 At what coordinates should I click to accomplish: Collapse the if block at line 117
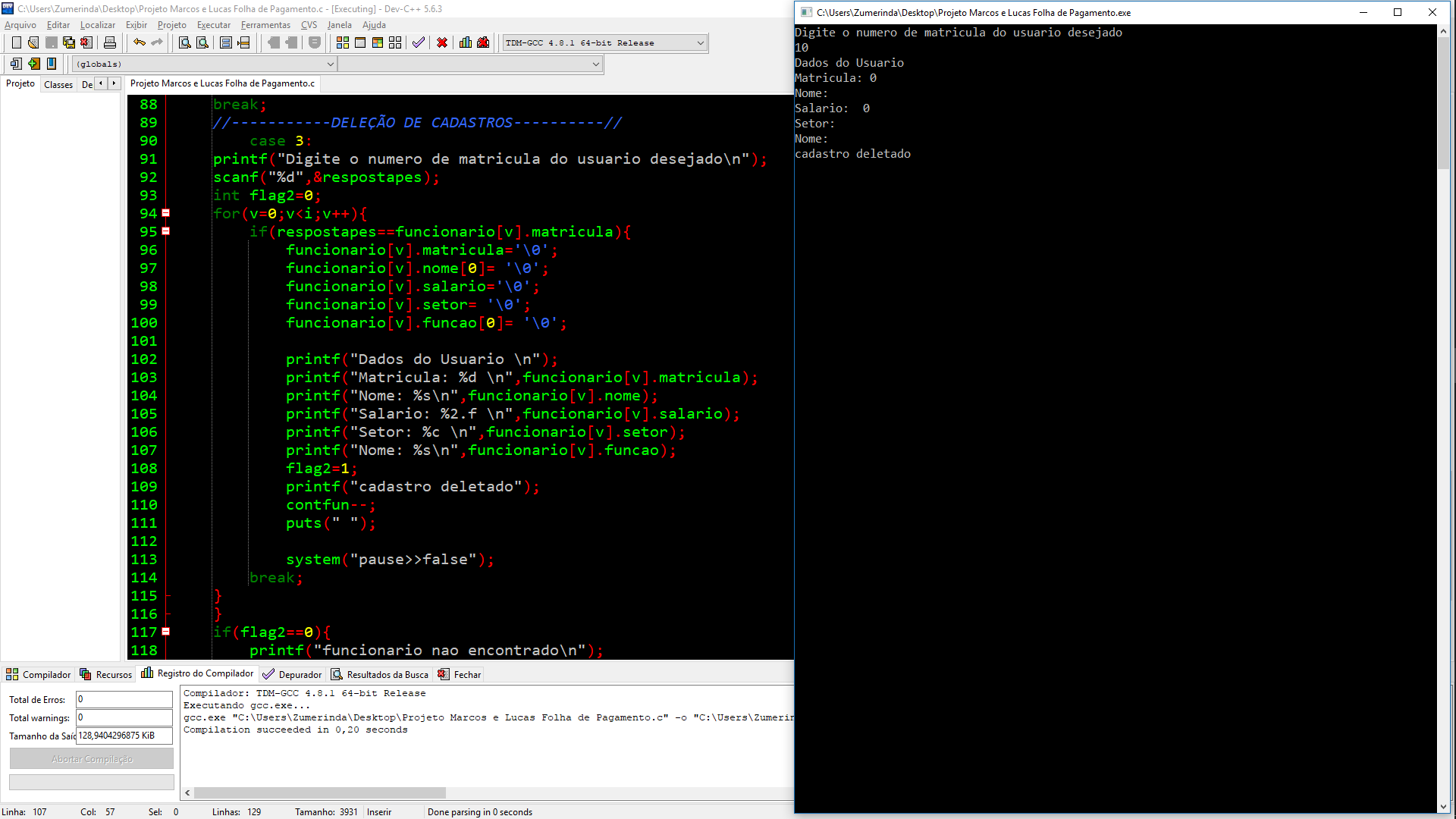[166, 632]
